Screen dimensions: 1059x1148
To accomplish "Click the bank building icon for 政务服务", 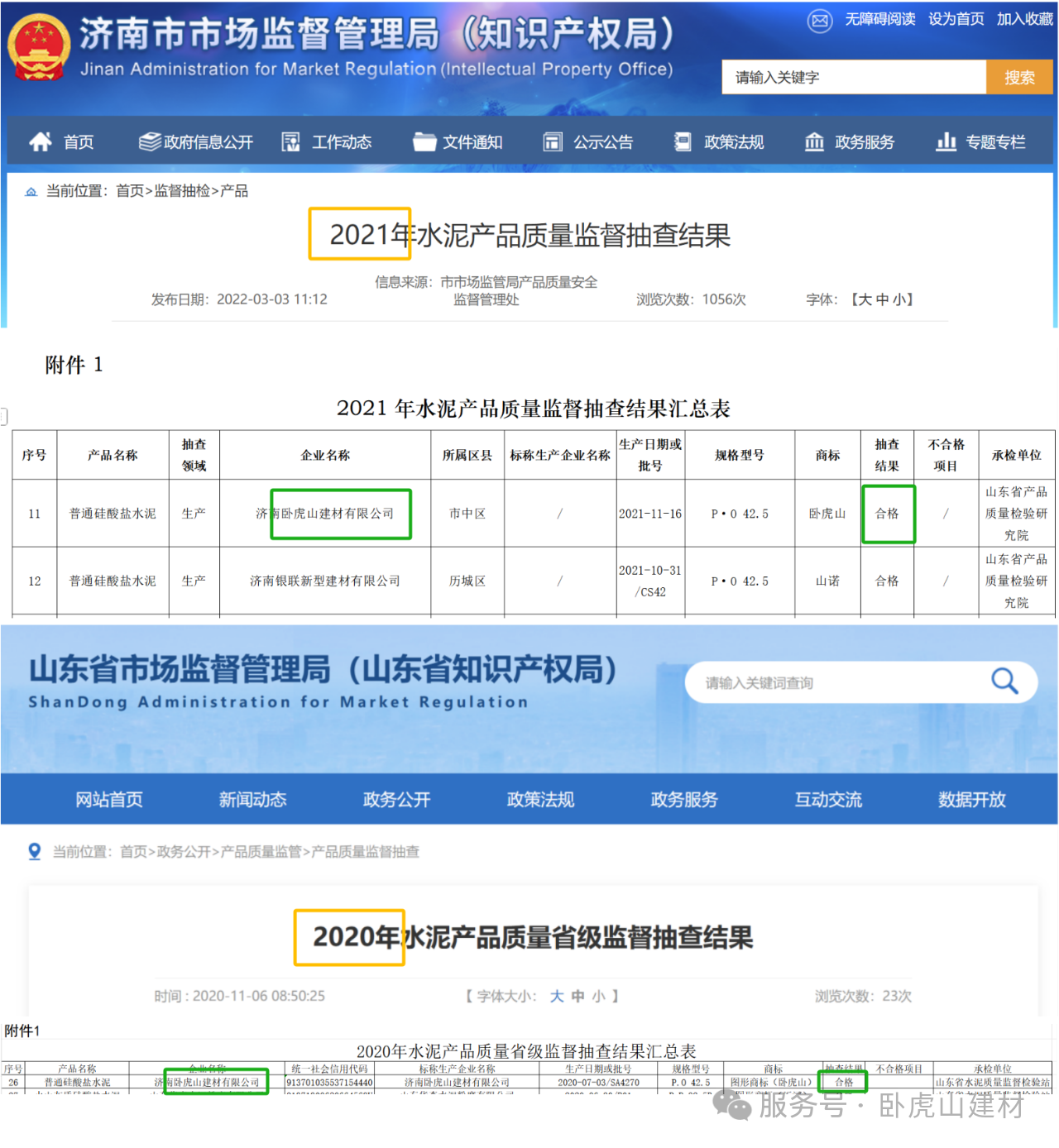I will click(814, 142).
